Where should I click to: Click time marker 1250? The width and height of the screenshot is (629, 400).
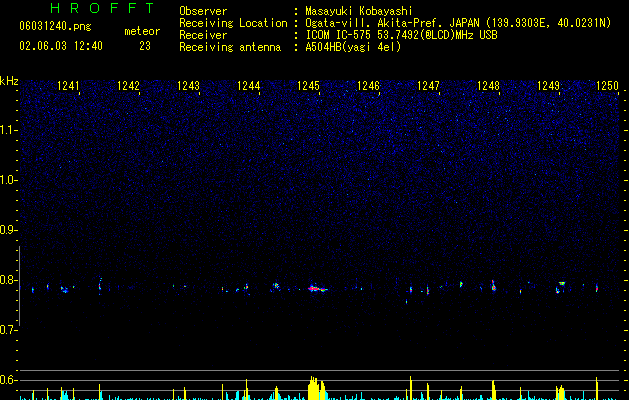point(607,86)
